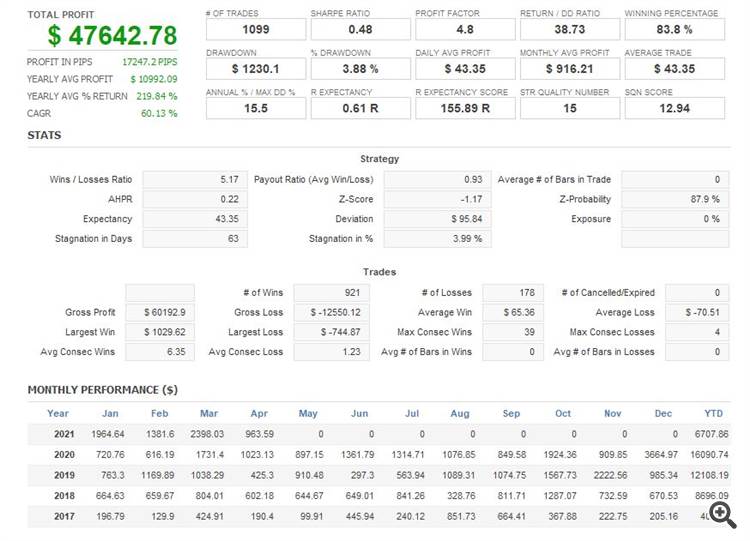Select the 2018 row label
The image size is (750, 541).
(64, 496)
